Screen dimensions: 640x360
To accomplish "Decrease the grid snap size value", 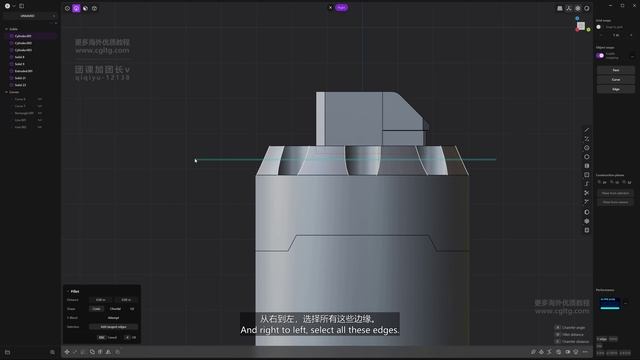I will tap(601, 35).
